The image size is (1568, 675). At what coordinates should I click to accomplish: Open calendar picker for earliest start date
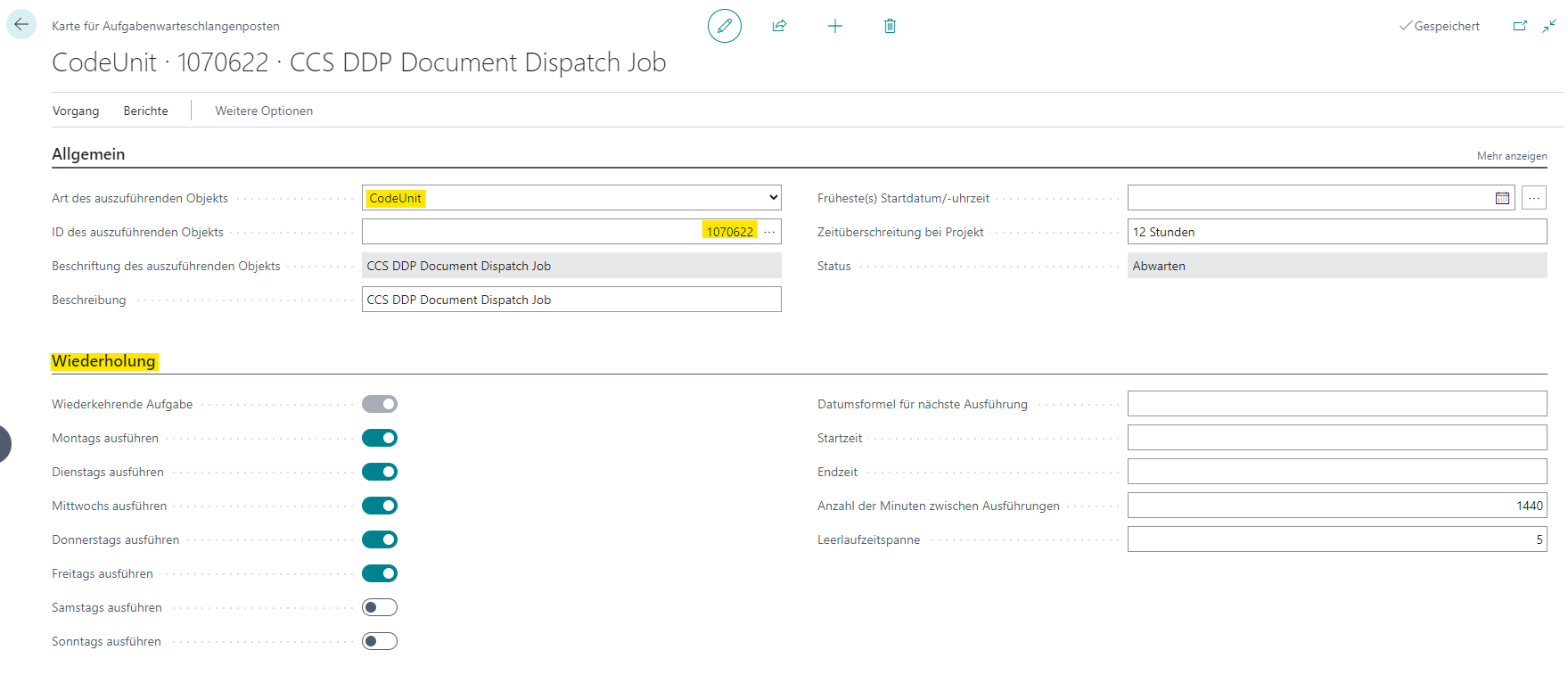point(1502,198)
